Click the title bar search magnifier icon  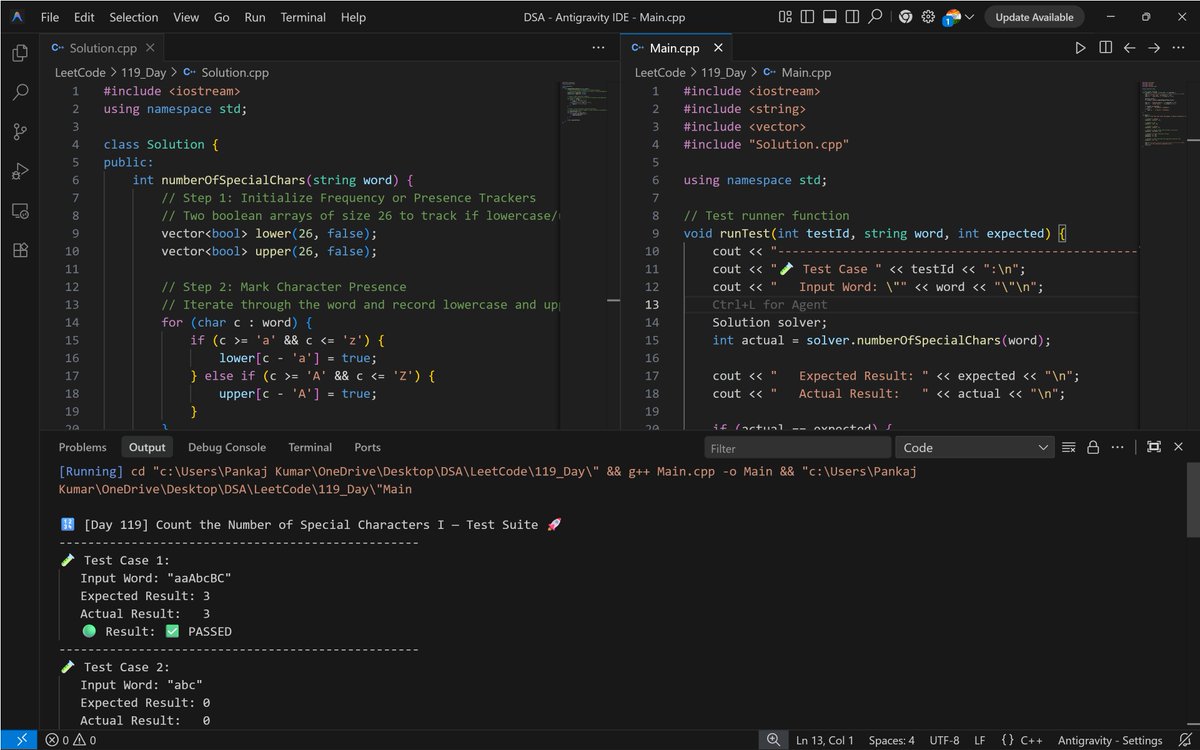(875, 17)
